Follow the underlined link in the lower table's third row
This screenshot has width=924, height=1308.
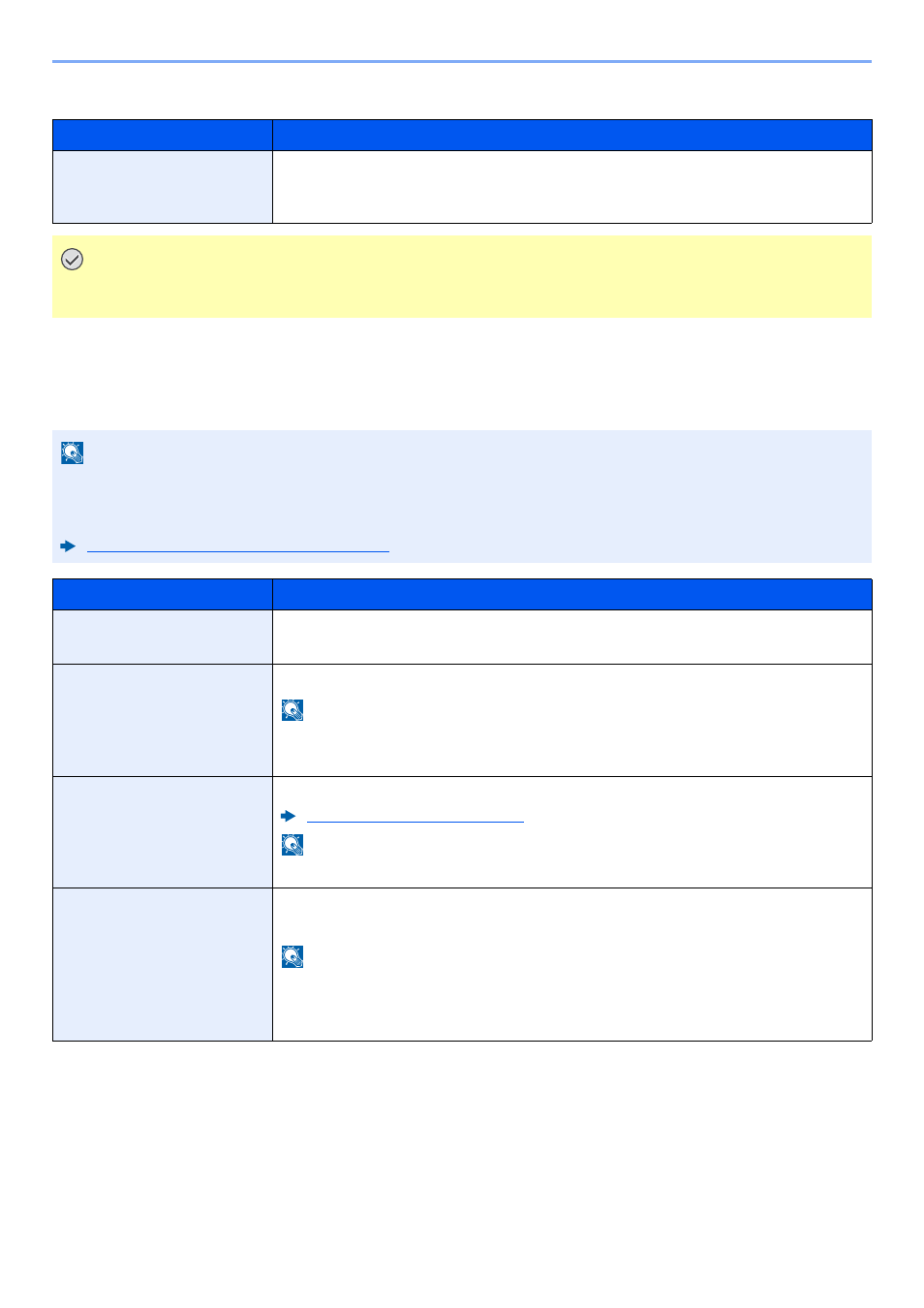point(416,817)
